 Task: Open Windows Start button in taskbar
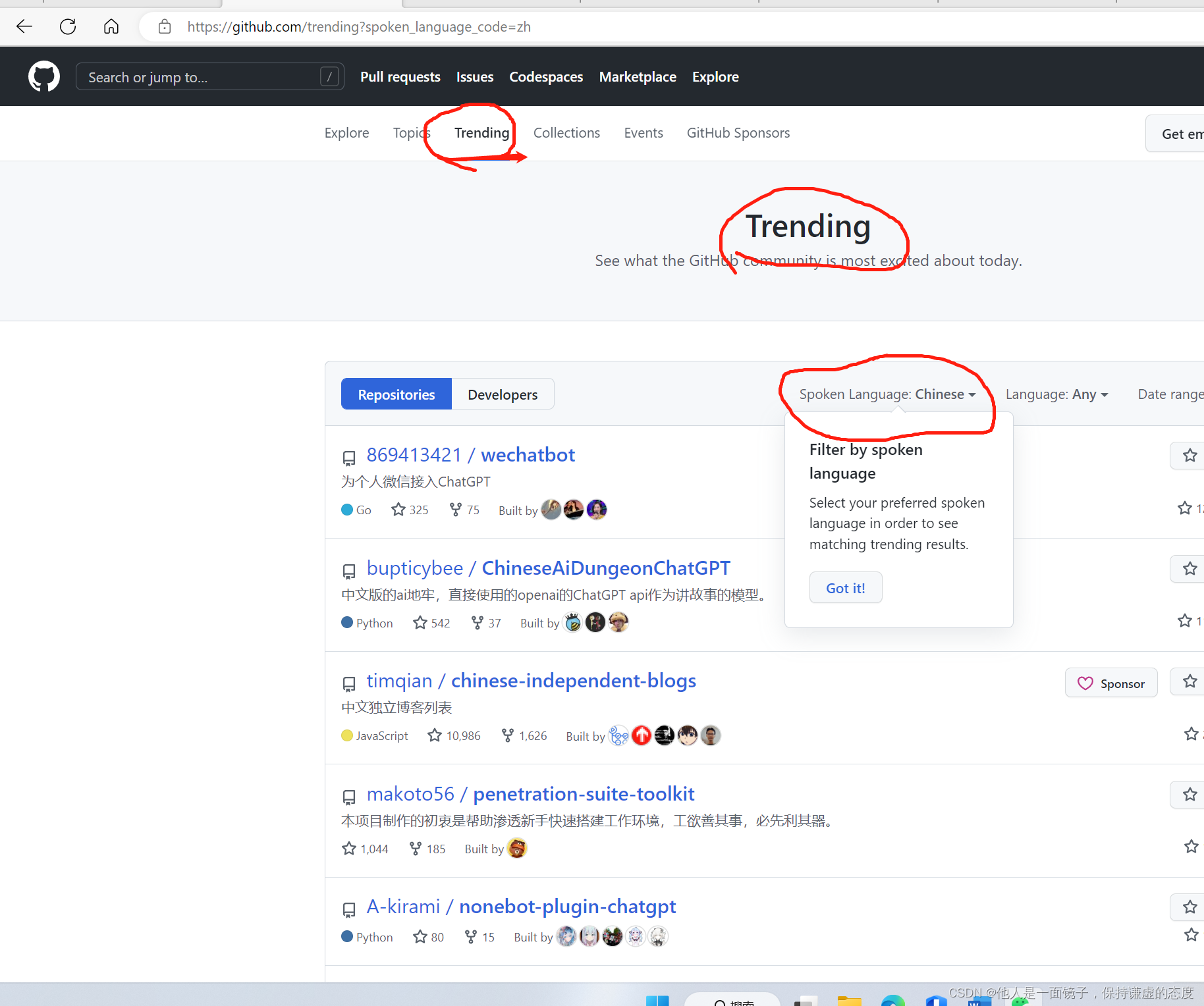point(657,1001)
